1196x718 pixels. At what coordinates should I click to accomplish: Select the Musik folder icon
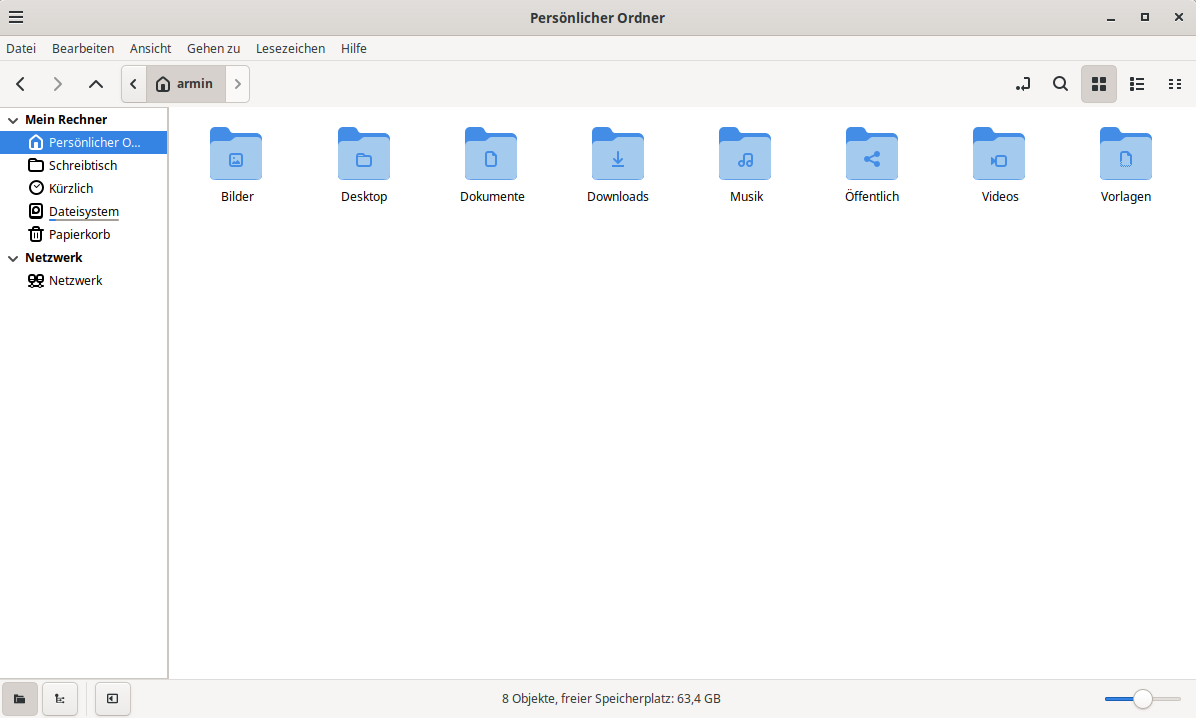tap(745, 155)
